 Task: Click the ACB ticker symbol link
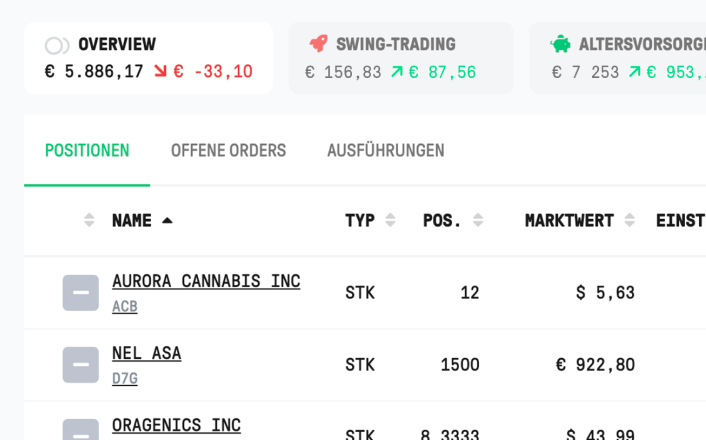(x=125, y=306)
